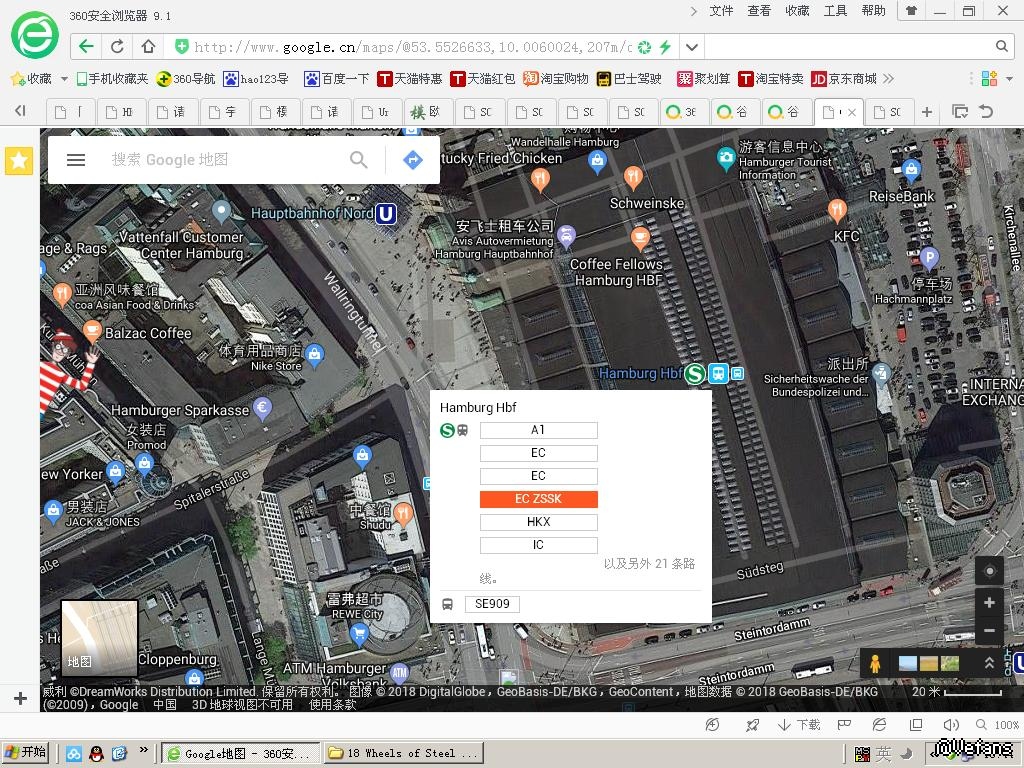The image size is (1024, 768).
Task: Switch to map view via 地图 thumbnail
Action: tap(99, 637)
